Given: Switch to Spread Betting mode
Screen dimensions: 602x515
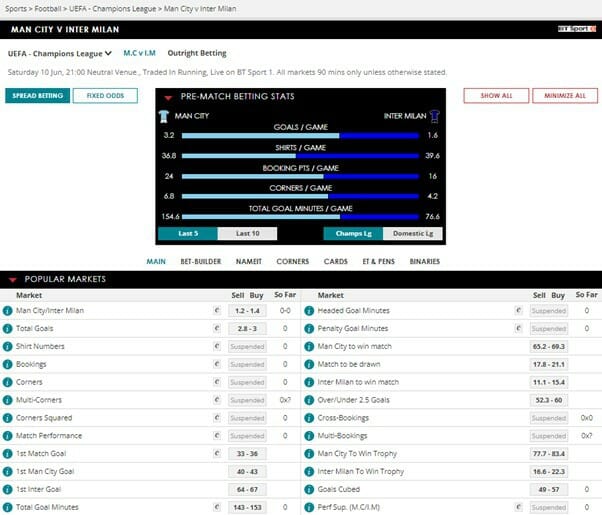Looking at the screenshot, I should click(38, 96).
